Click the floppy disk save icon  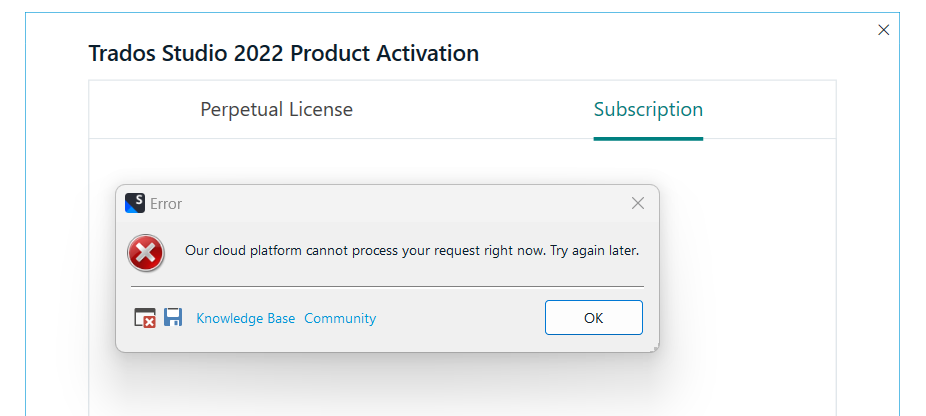pyautogui.click(x=173, y=318)
